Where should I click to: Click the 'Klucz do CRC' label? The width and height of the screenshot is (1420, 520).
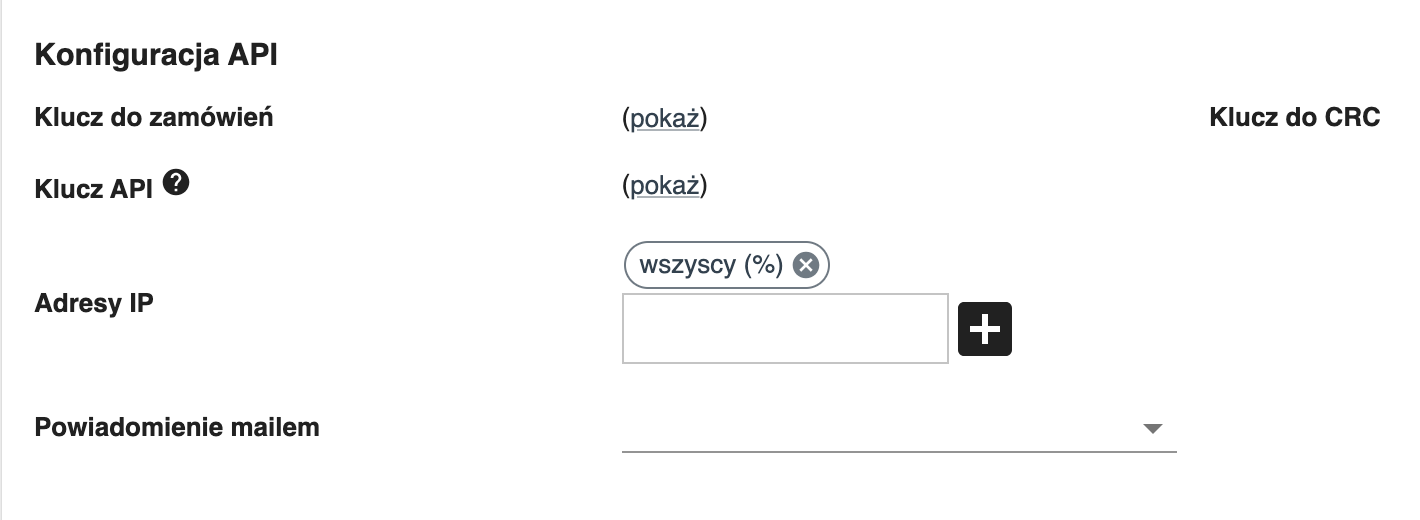click(1294, 117)
